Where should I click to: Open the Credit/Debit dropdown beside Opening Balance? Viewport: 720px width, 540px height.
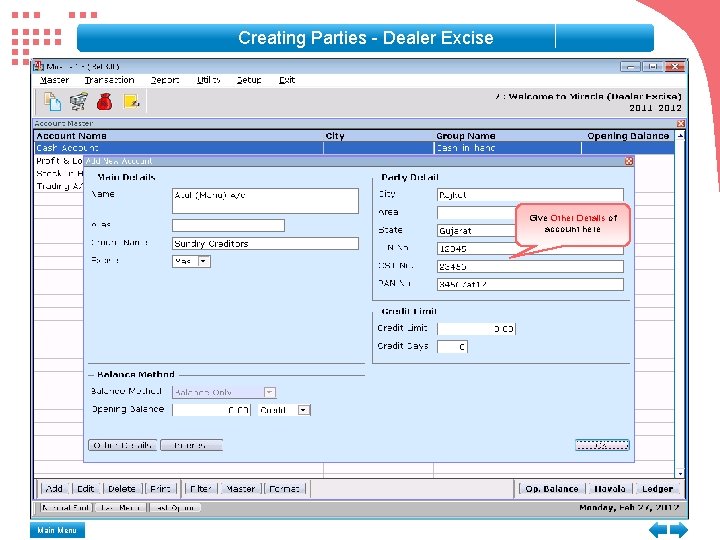(304, 410)
